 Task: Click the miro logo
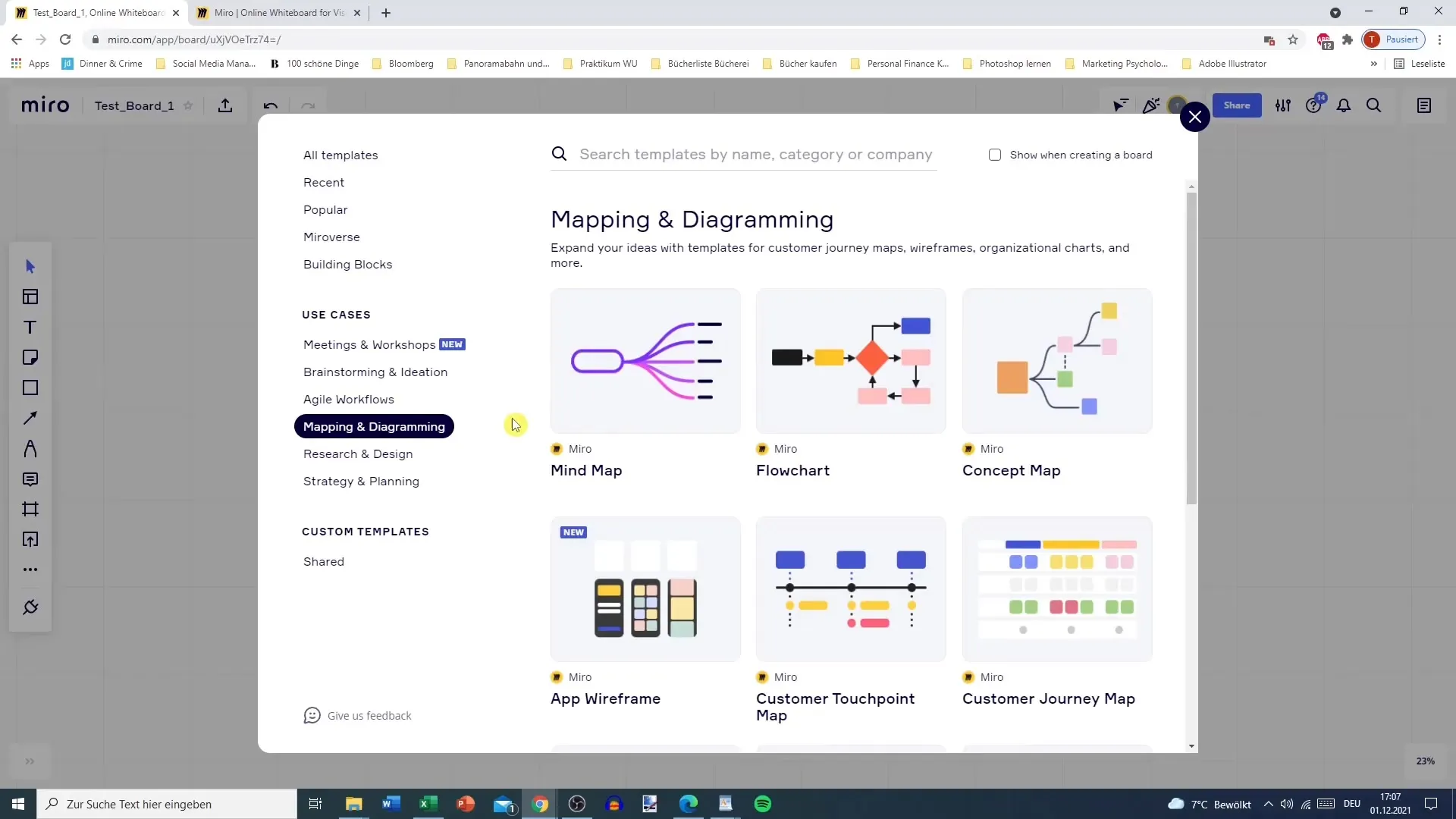click(x=45, y=105)
